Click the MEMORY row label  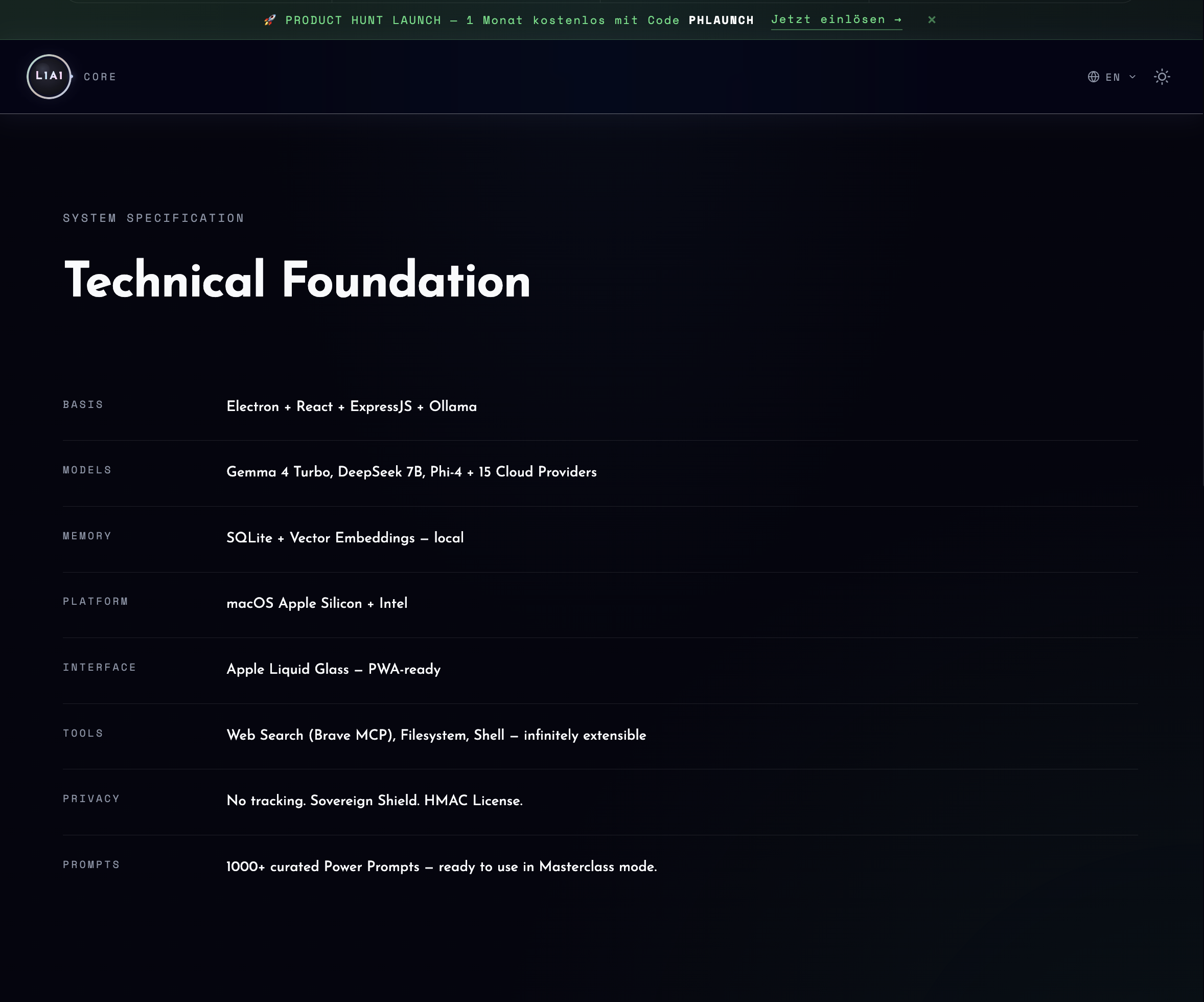87,536
